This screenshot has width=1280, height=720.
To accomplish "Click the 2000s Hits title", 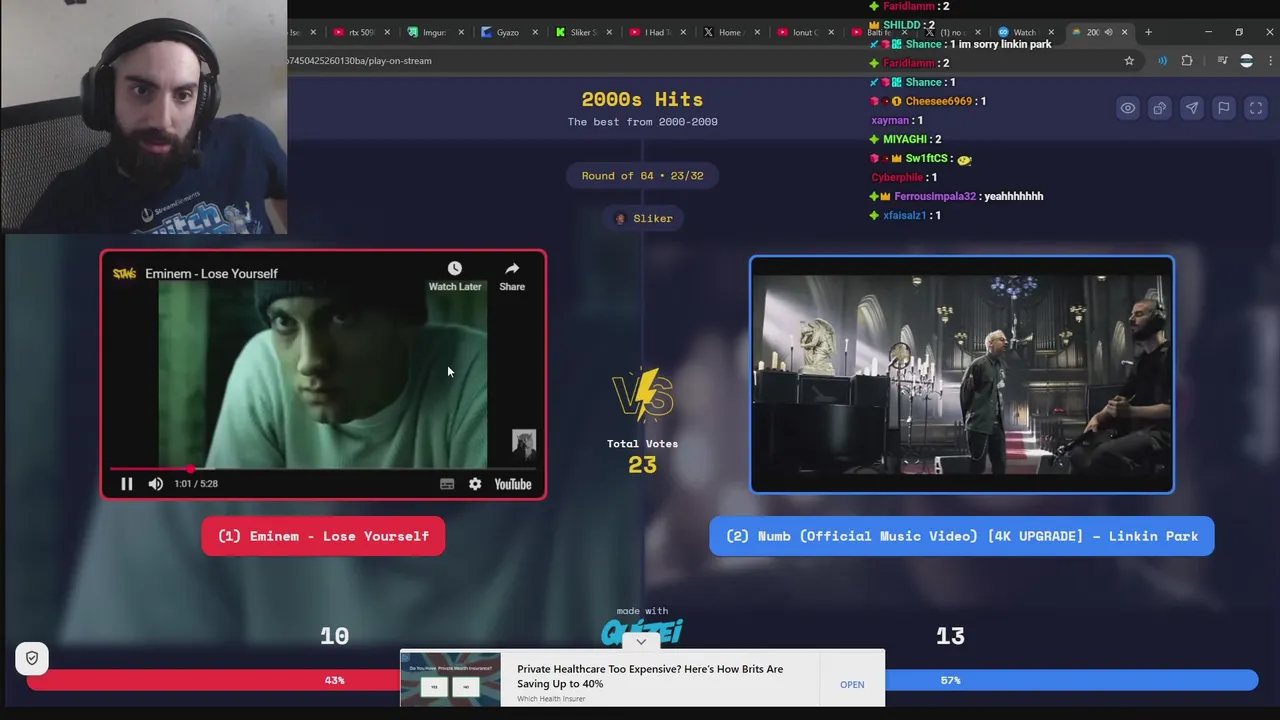I will point(642,100).
